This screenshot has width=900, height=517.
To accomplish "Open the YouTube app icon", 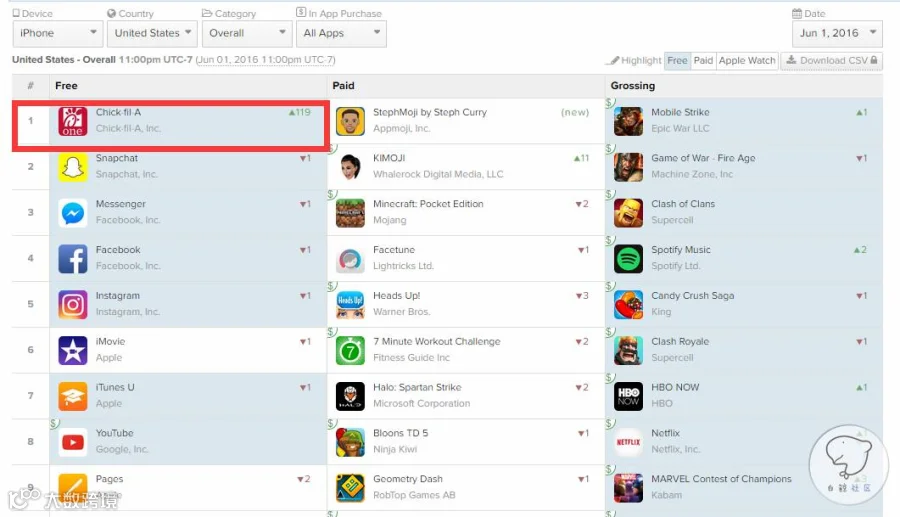I will (x=72, y=442).
